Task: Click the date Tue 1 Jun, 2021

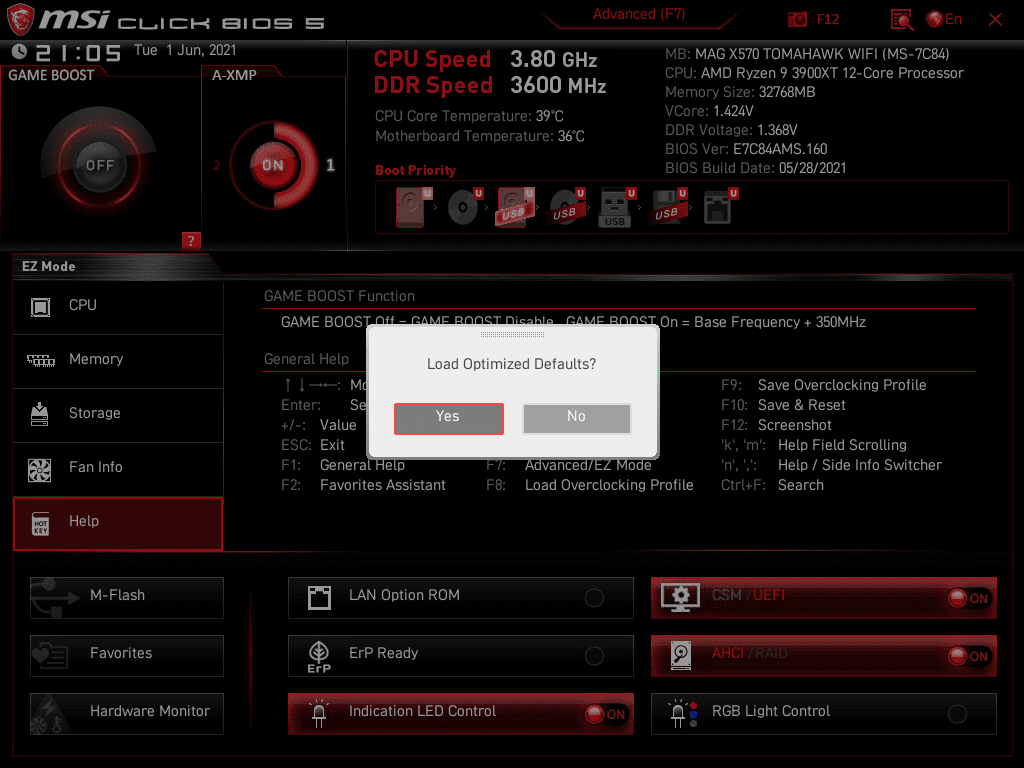Action: point(185,50)
